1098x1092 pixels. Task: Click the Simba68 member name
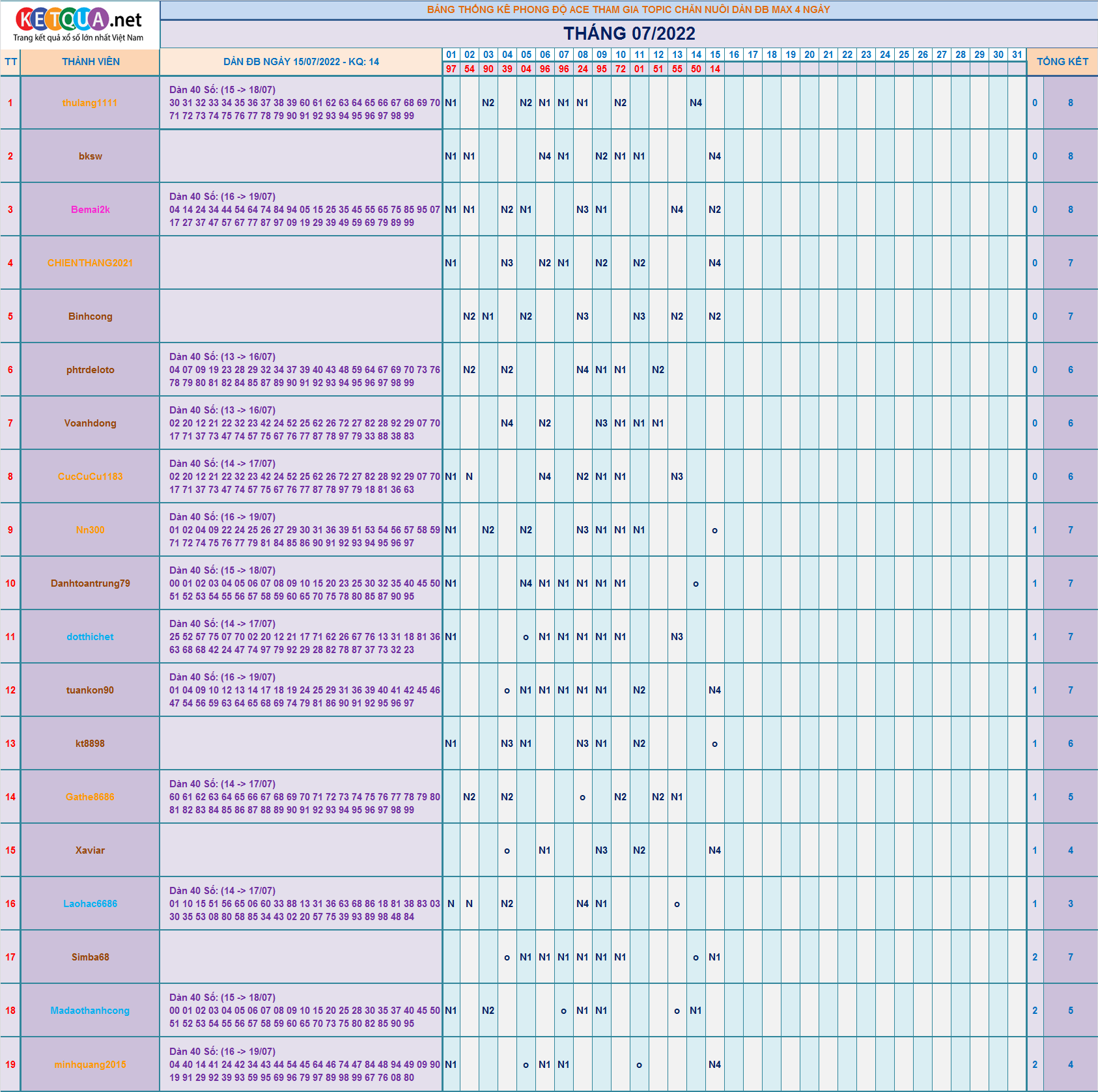tap(90, 957)
